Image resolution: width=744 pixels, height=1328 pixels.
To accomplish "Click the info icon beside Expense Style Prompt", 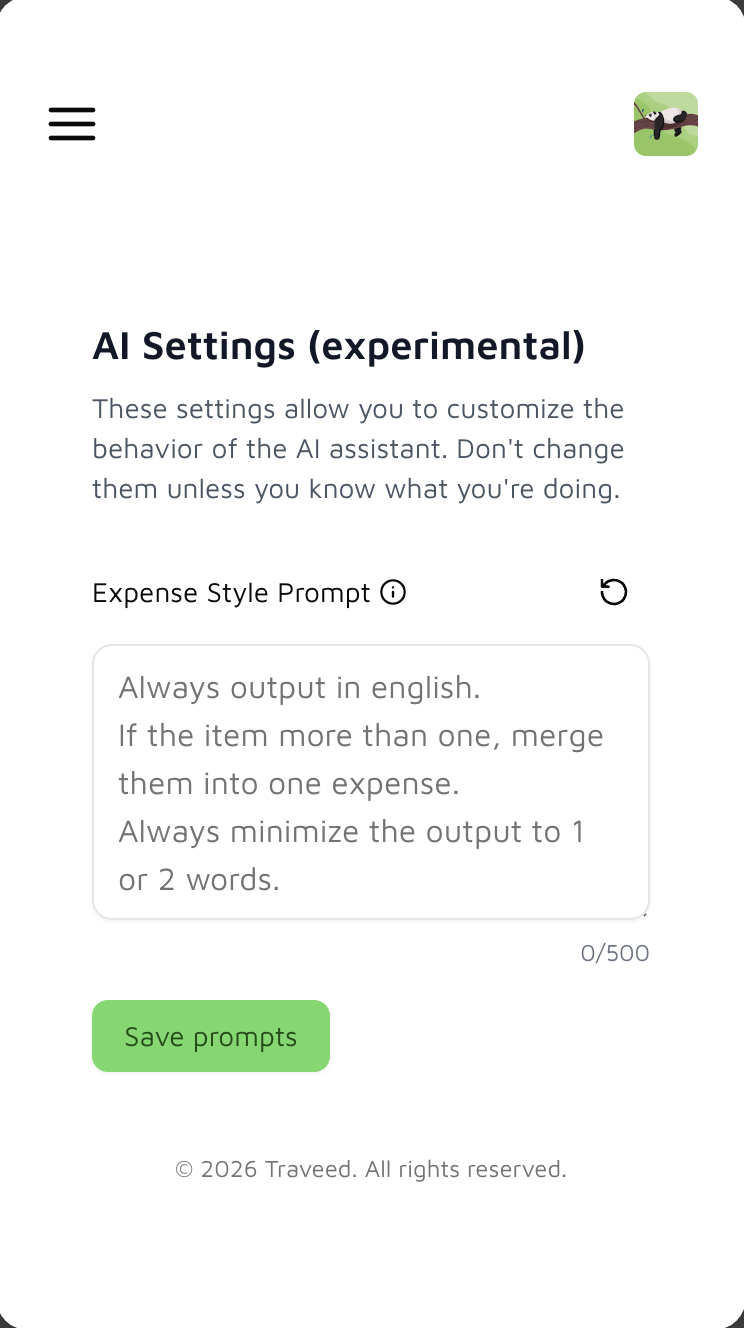I will click(394, 592).
